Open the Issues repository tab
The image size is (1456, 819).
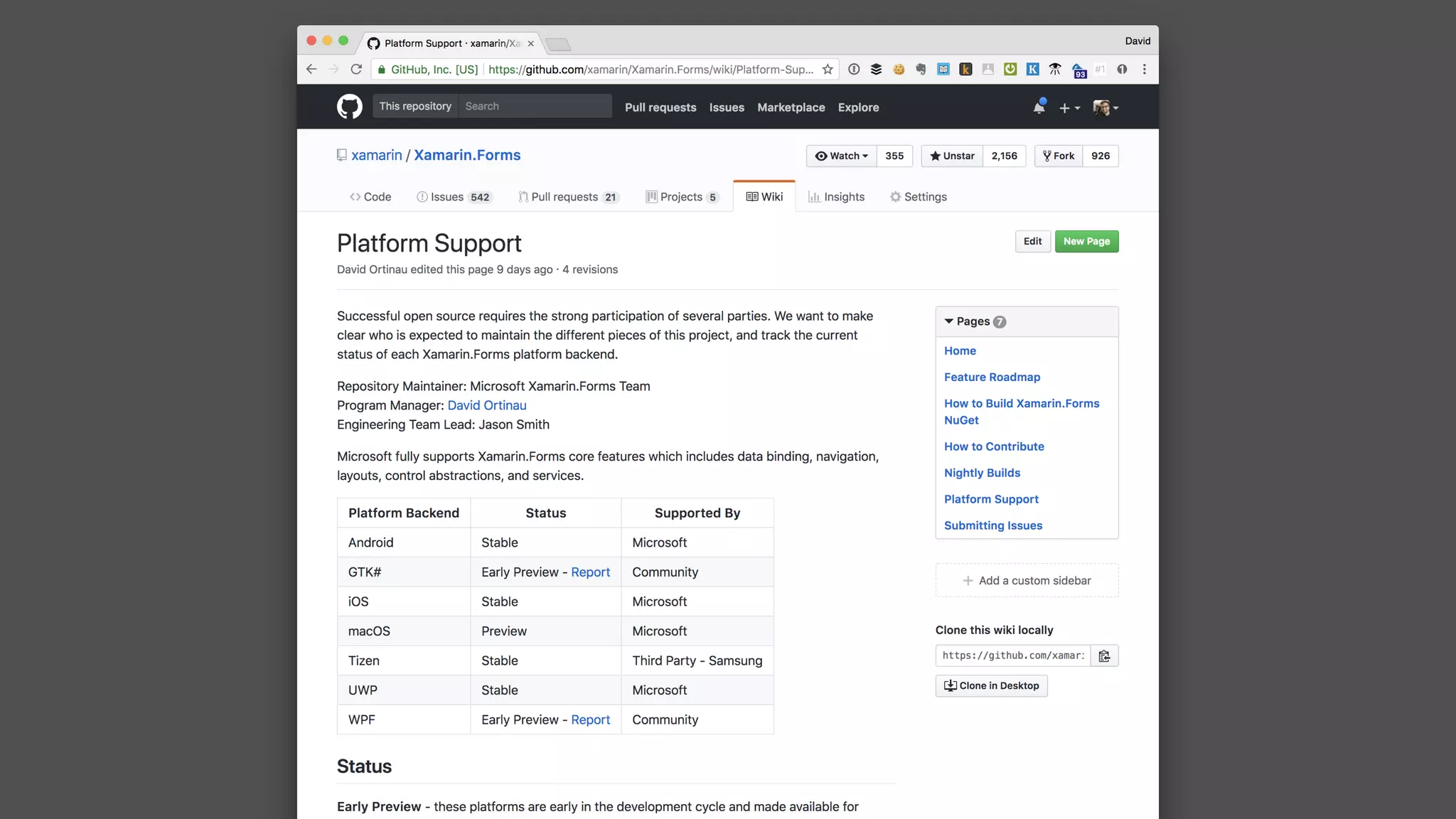coord(446,197)
